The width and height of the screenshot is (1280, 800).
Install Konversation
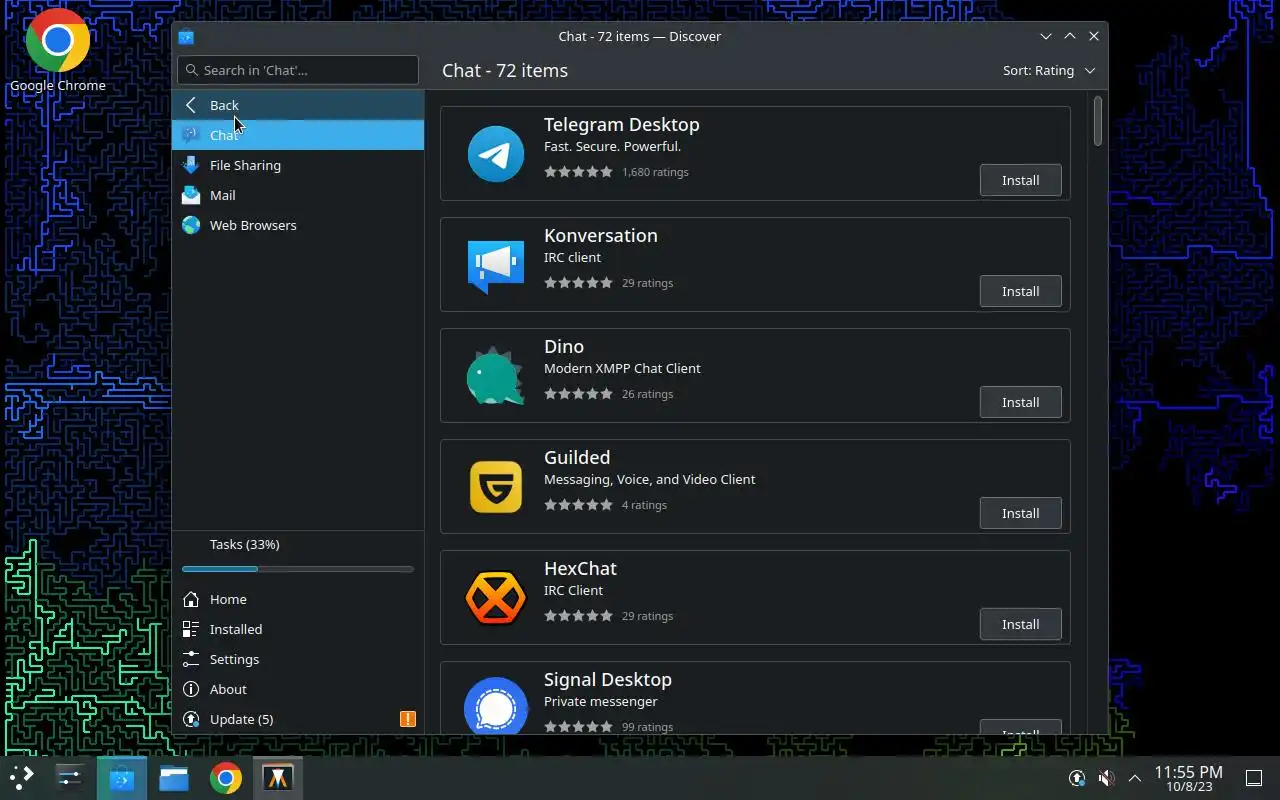pos(1020,291)
